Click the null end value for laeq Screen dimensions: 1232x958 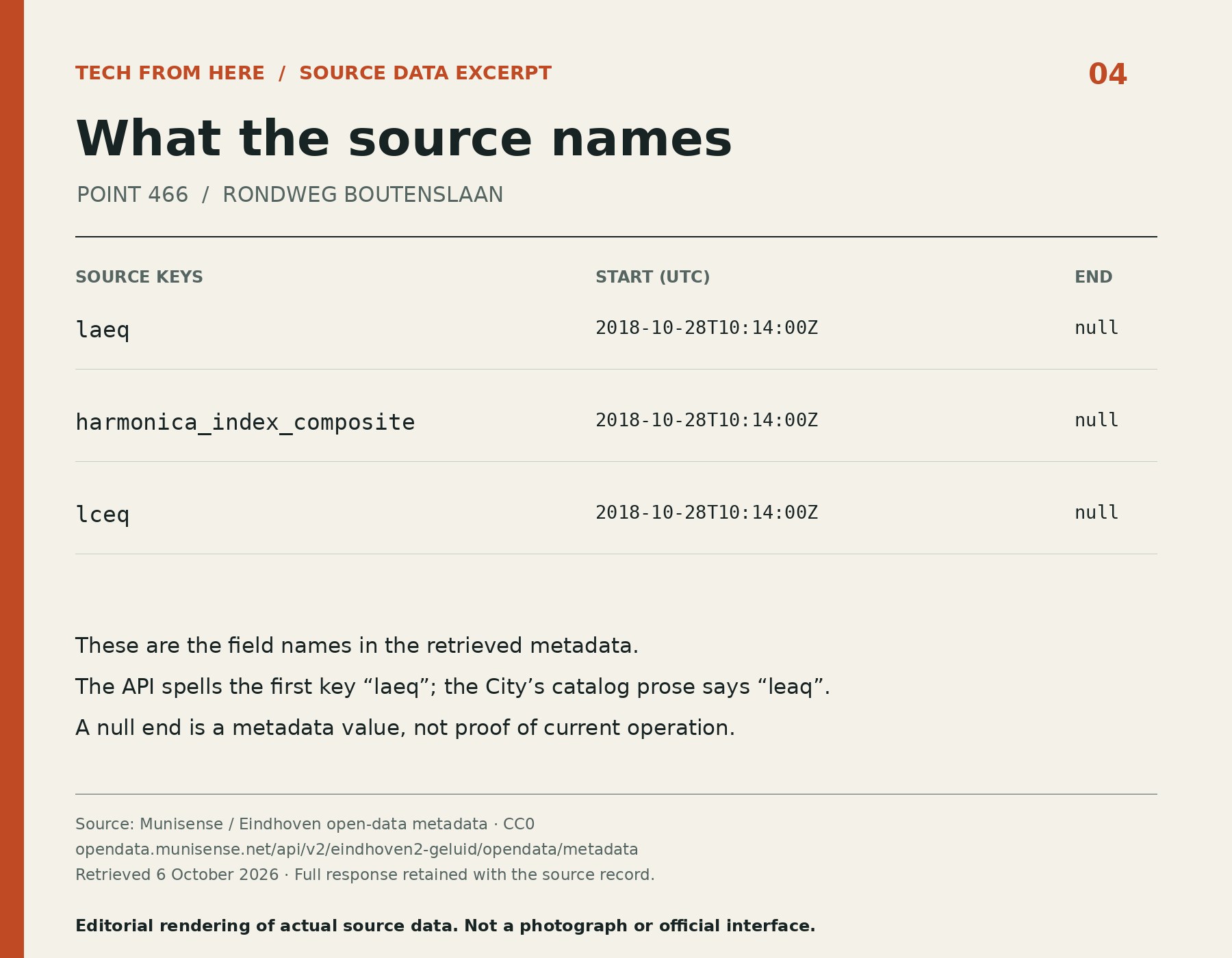coord(1096,328)
